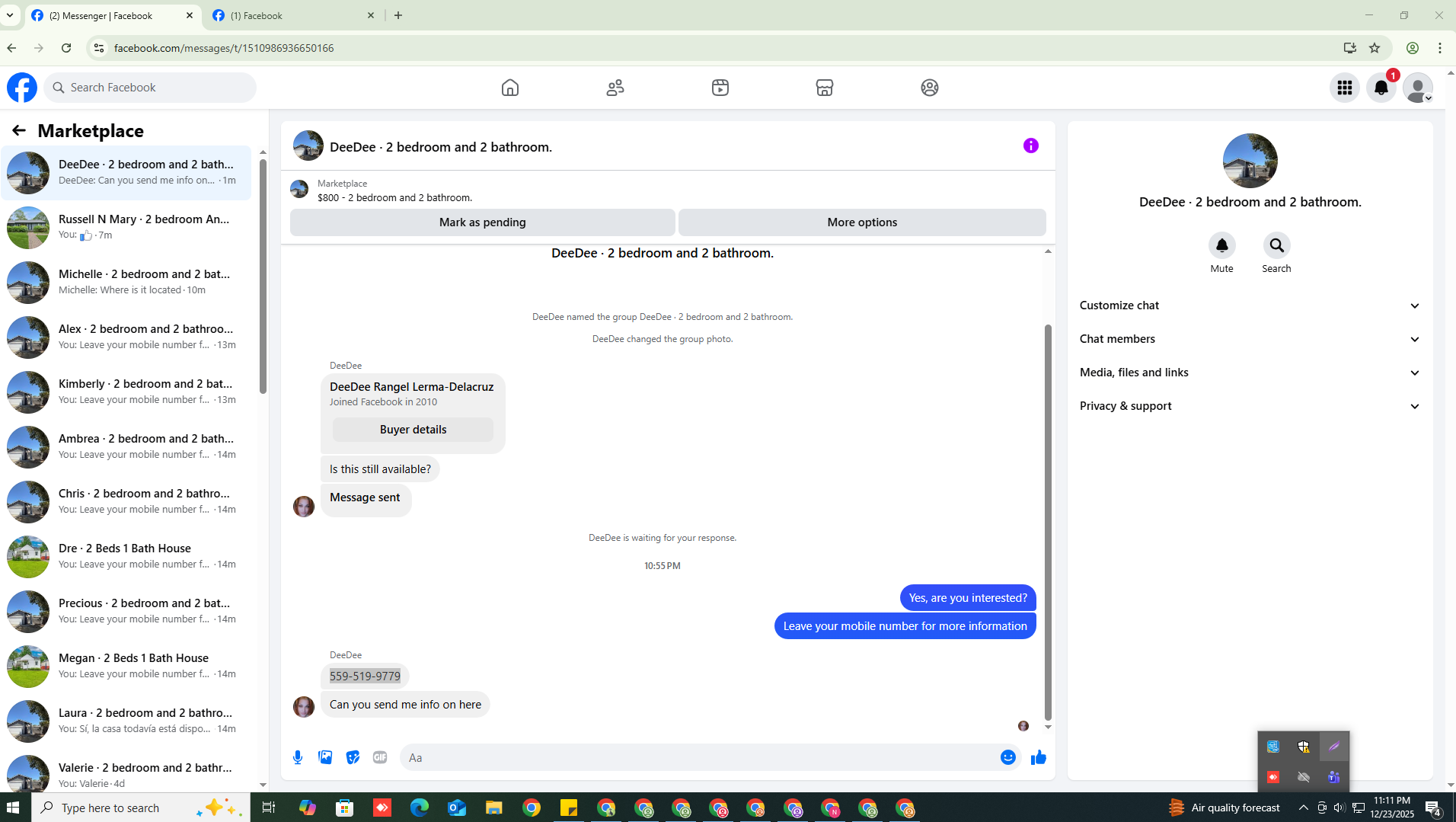1456x822 pixels.
Task: Choose a sticker icon
Action: click(353, 757)
